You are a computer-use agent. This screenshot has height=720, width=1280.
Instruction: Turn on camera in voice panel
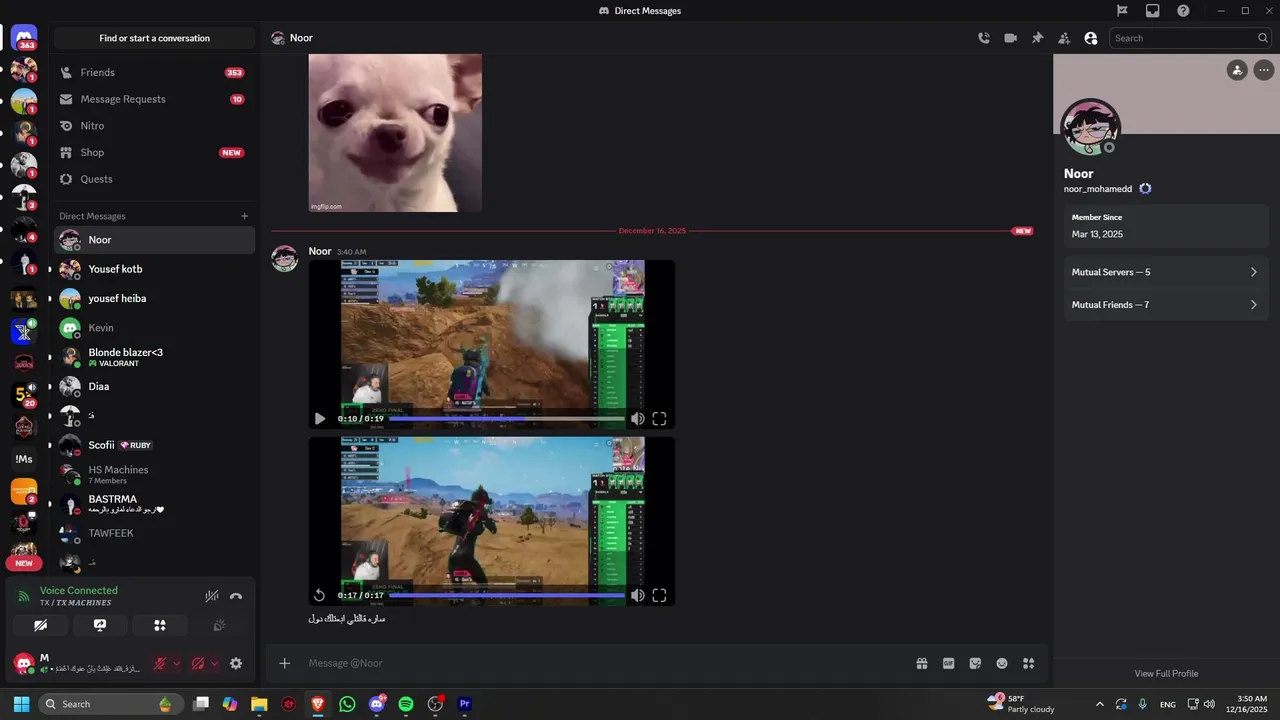coord(41,625)
